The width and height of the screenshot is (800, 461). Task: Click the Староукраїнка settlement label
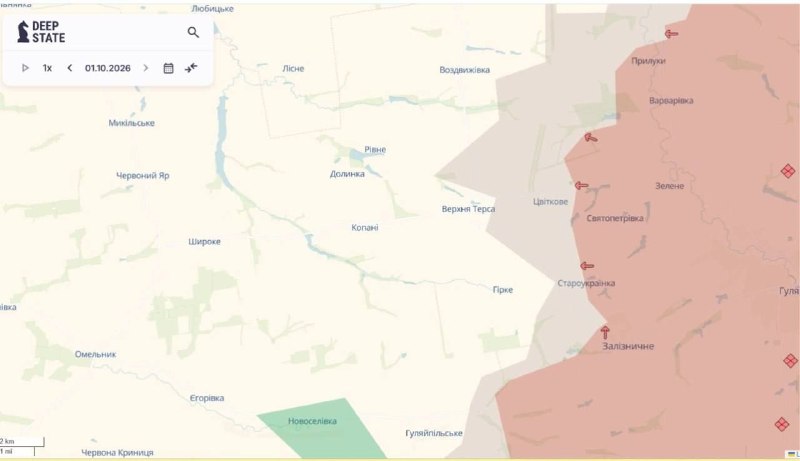(x=586, y=283)
